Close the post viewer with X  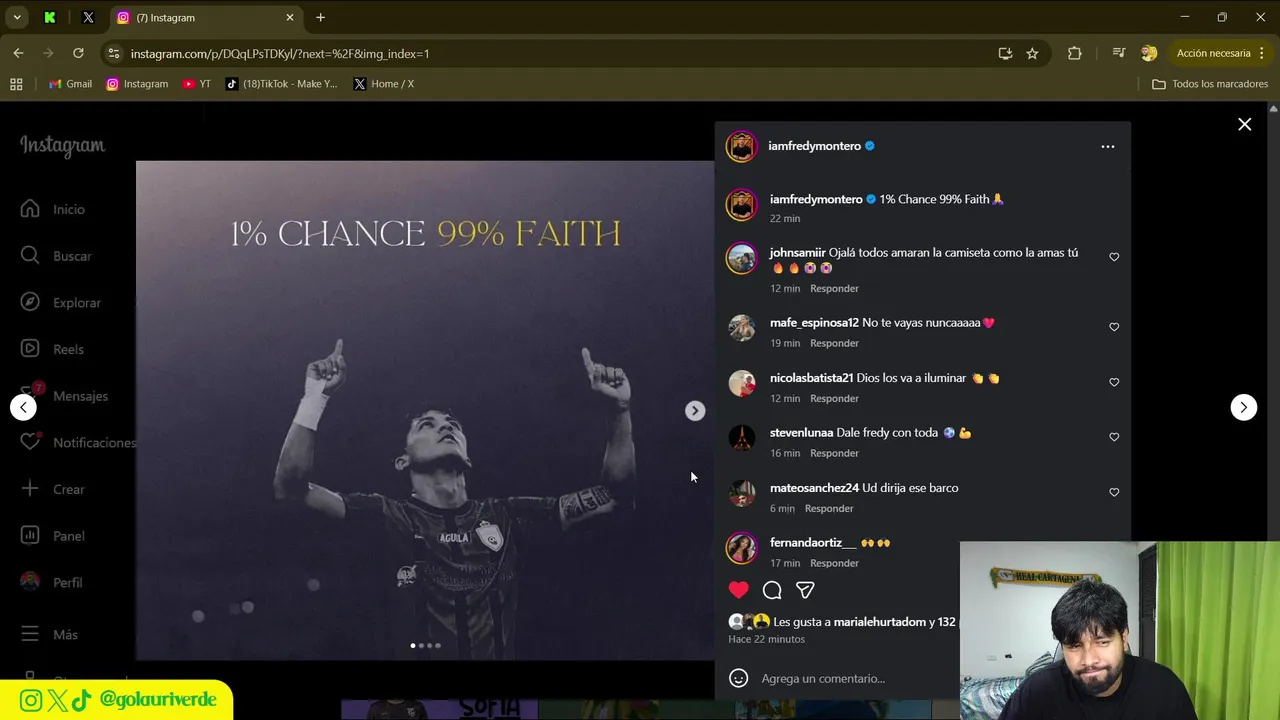[x=1244, y=125]
